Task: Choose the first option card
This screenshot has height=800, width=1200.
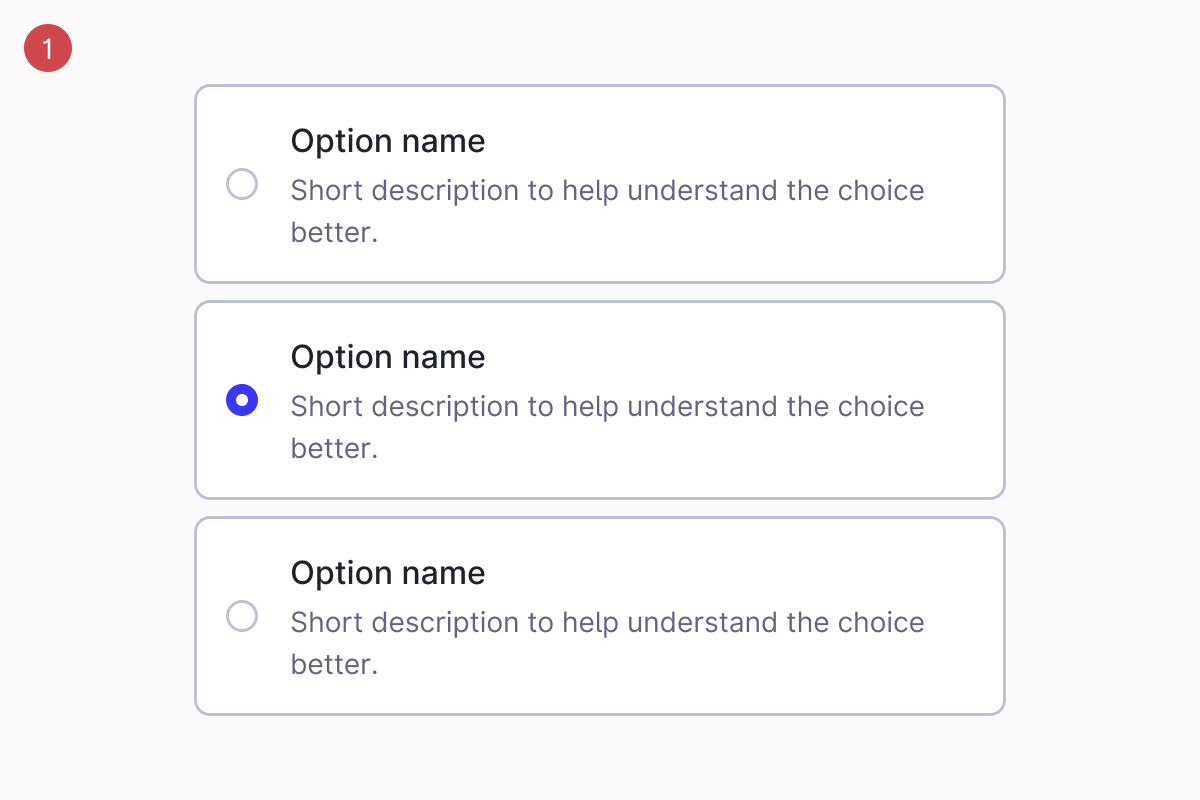Action: tap(600, 184)
